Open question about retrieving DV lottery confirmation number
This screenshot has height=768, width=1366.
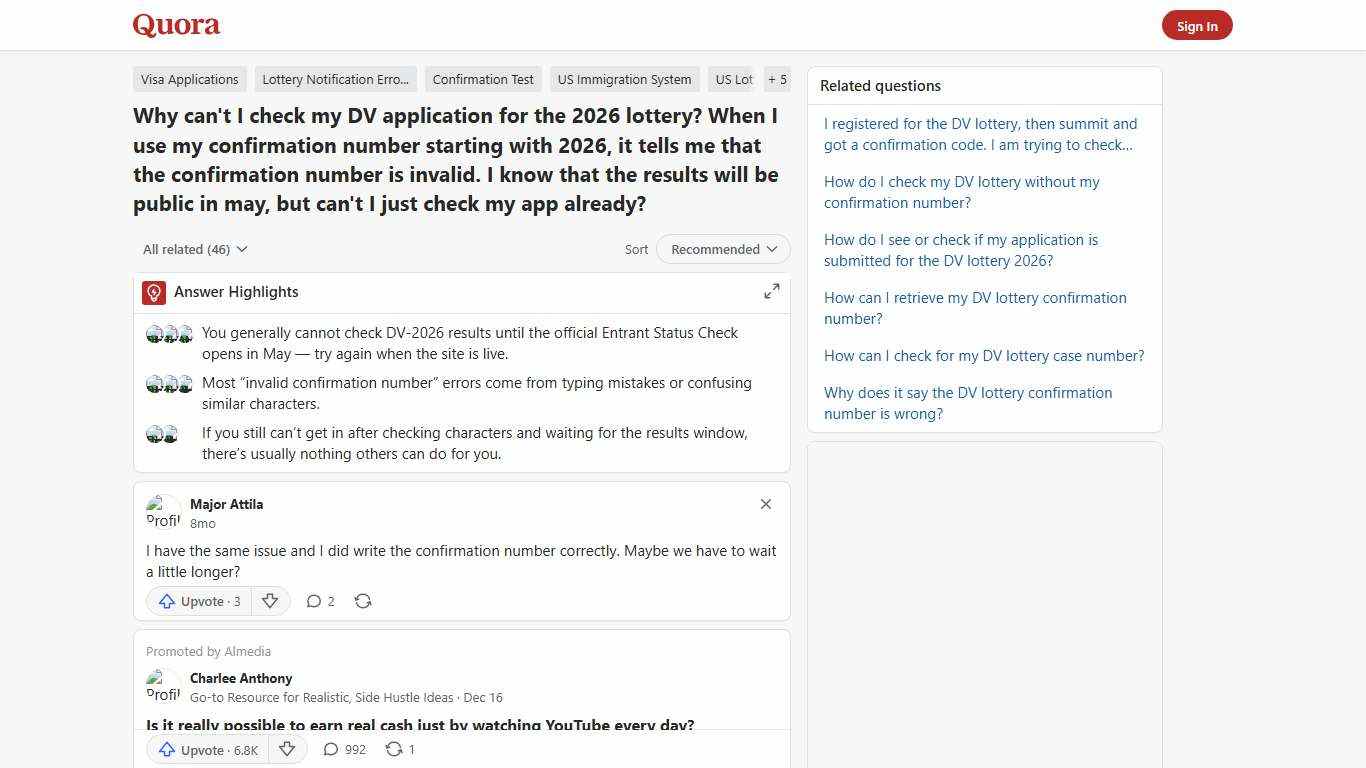coord(975,308)
